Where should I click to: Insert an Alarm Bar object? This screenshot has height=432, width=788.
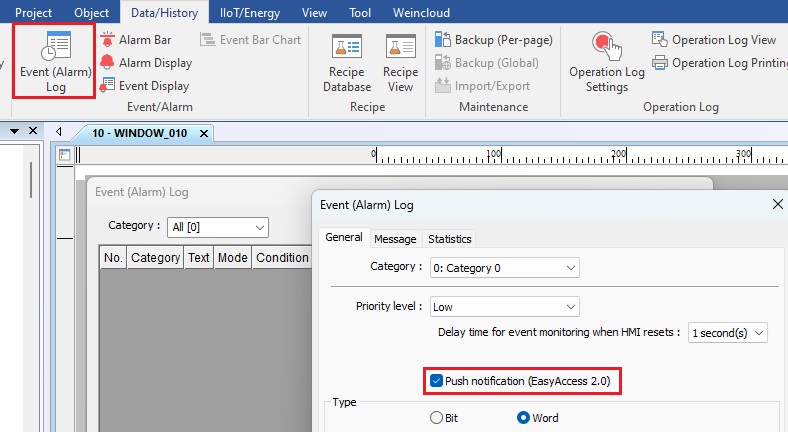(136, 40)
